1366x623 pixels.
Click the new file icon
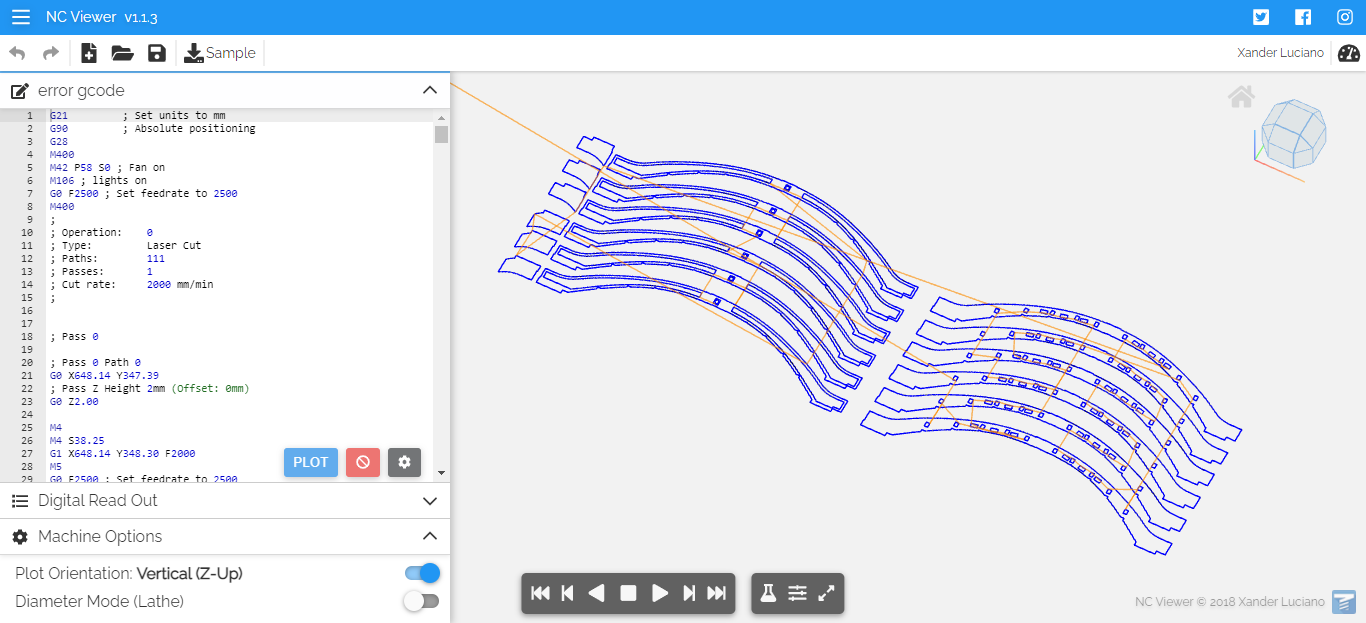pyautogui.click(x=89, y=53)
